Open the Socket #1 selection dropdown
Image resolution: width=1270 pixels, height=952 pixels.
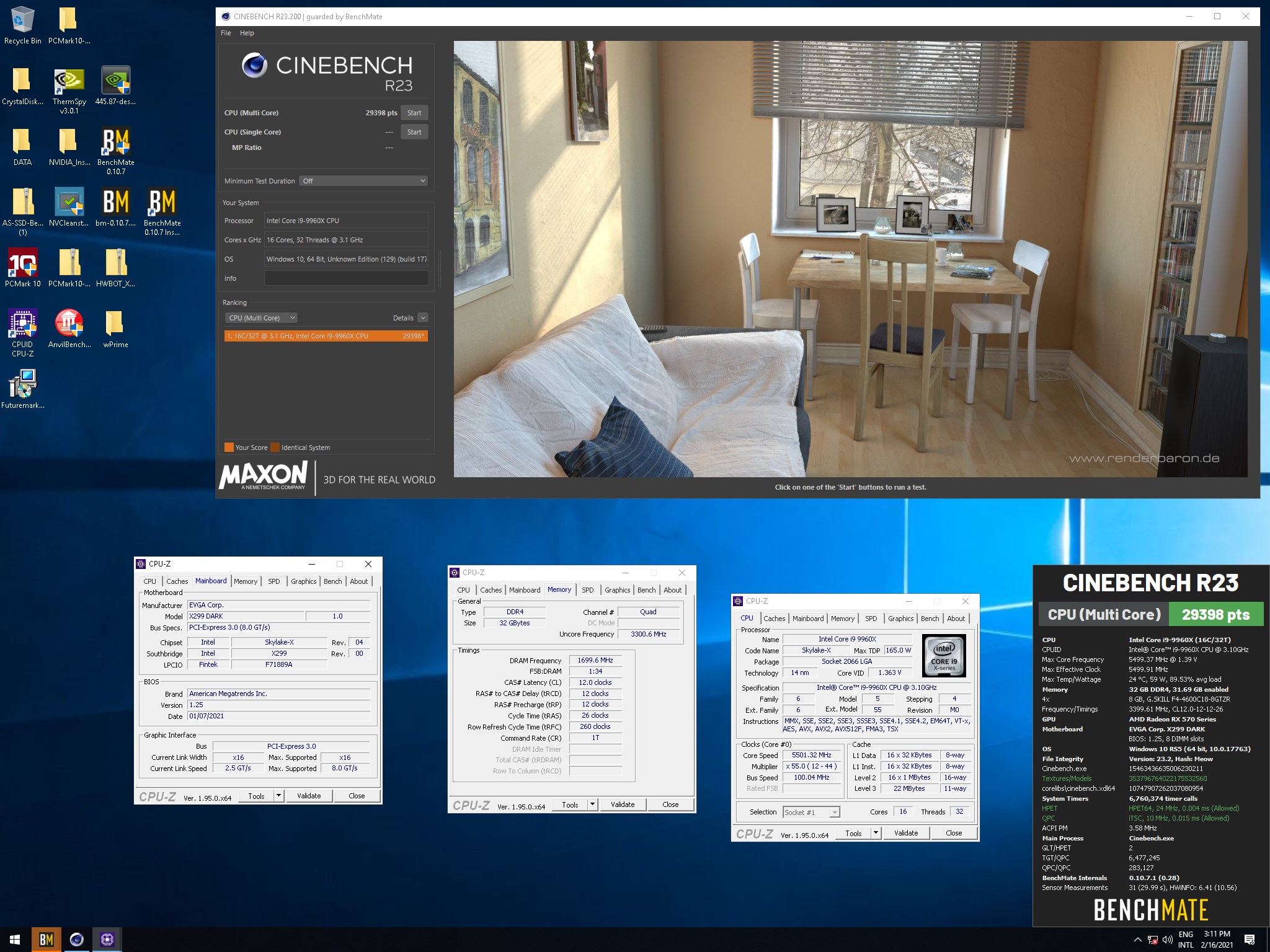point(811,812)
